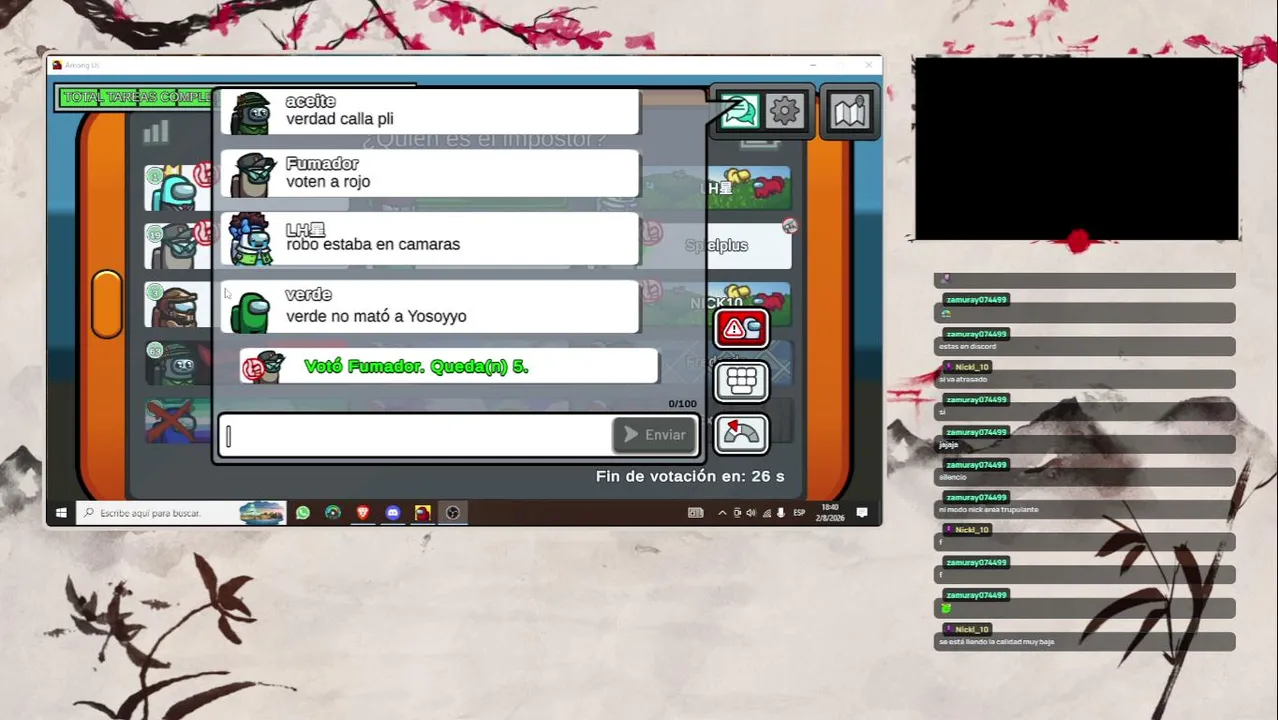This screenshot has height=720, width=1278.
Task: Click the "Votó Fumador. Queda(n) 5." notice
Action: [449, 366]
